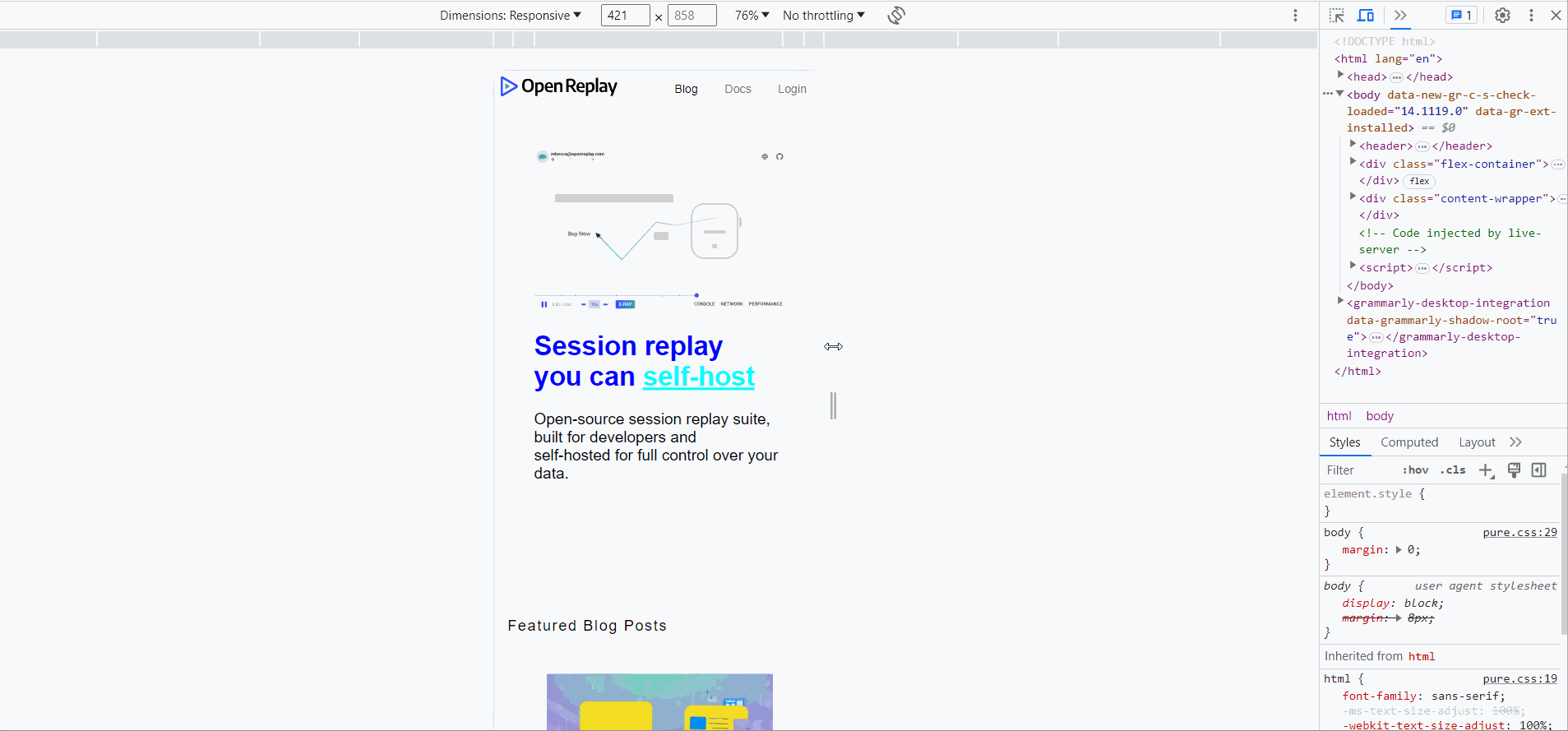Image resolution: width=1568 pixels, height=731 pixels.
Task: Click the OpenReplay logo
Action: 559,86
